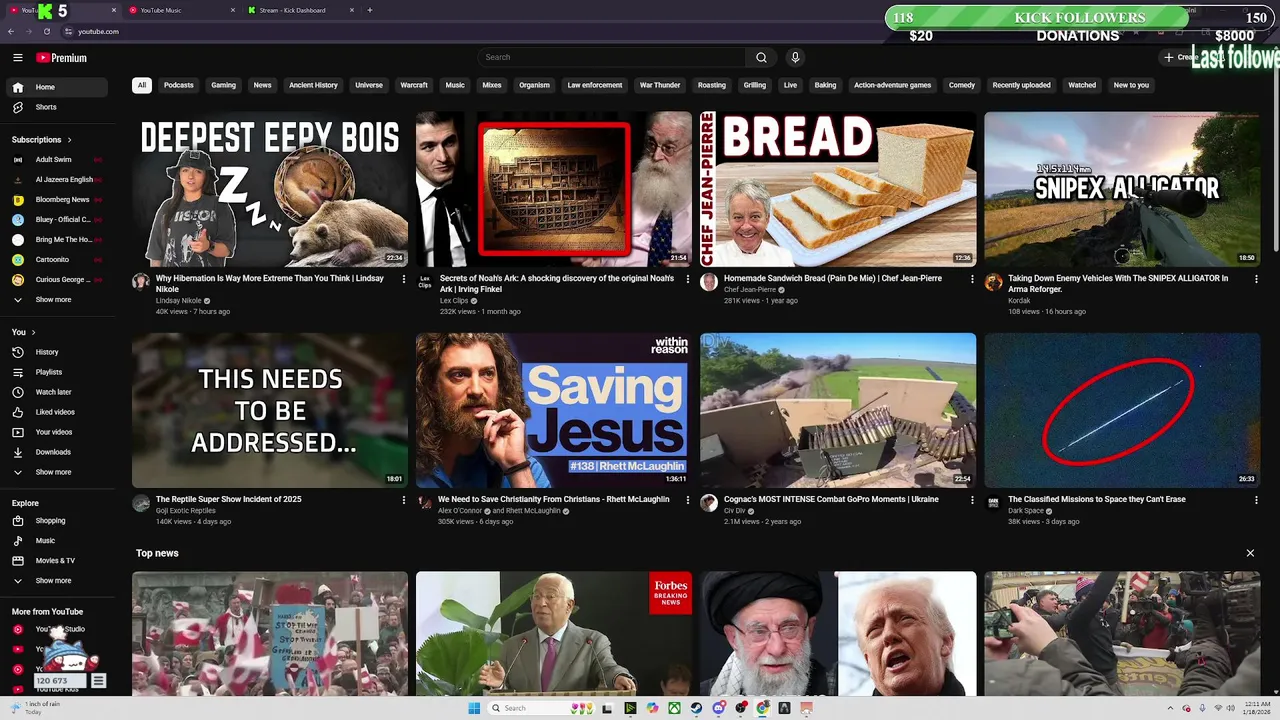Expand the Subscriptions section heading

click(42, 140)
